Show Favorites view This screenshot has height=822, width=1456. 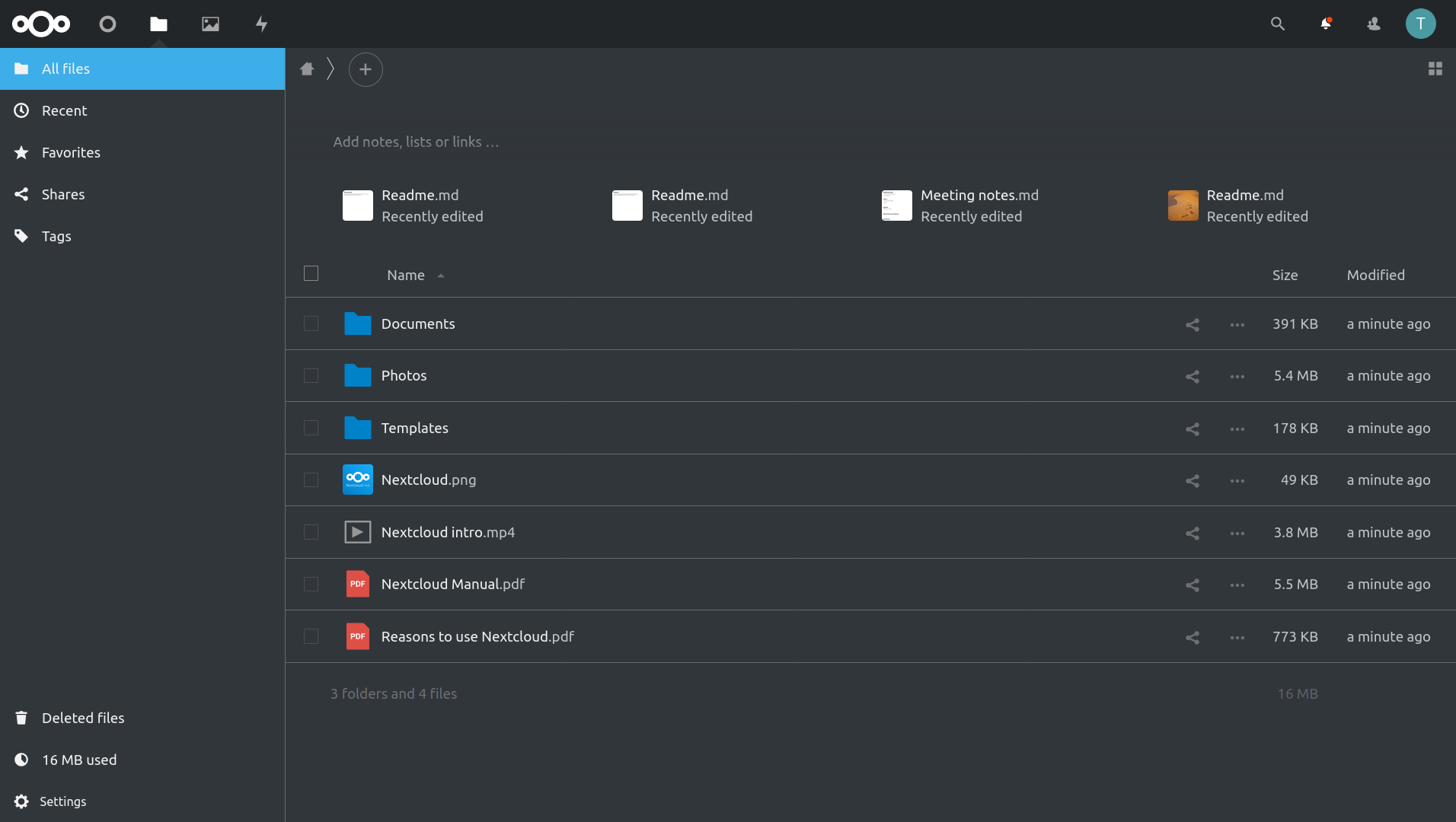point(142,152)
